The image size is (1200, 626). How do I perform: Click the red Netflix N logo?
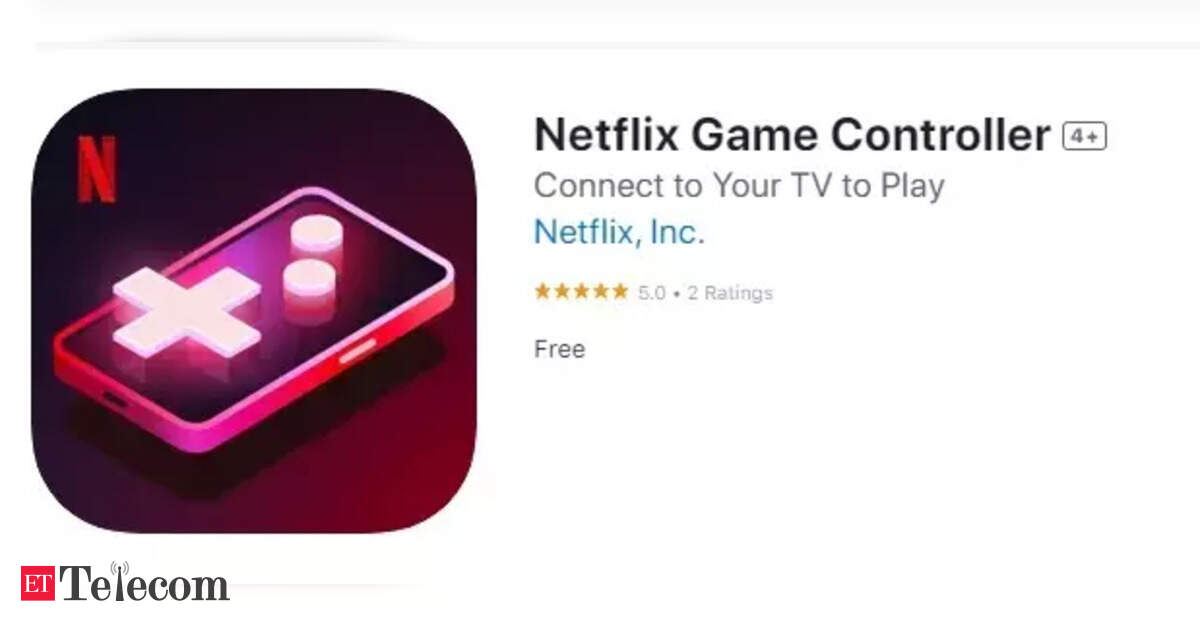pos(97,169)
